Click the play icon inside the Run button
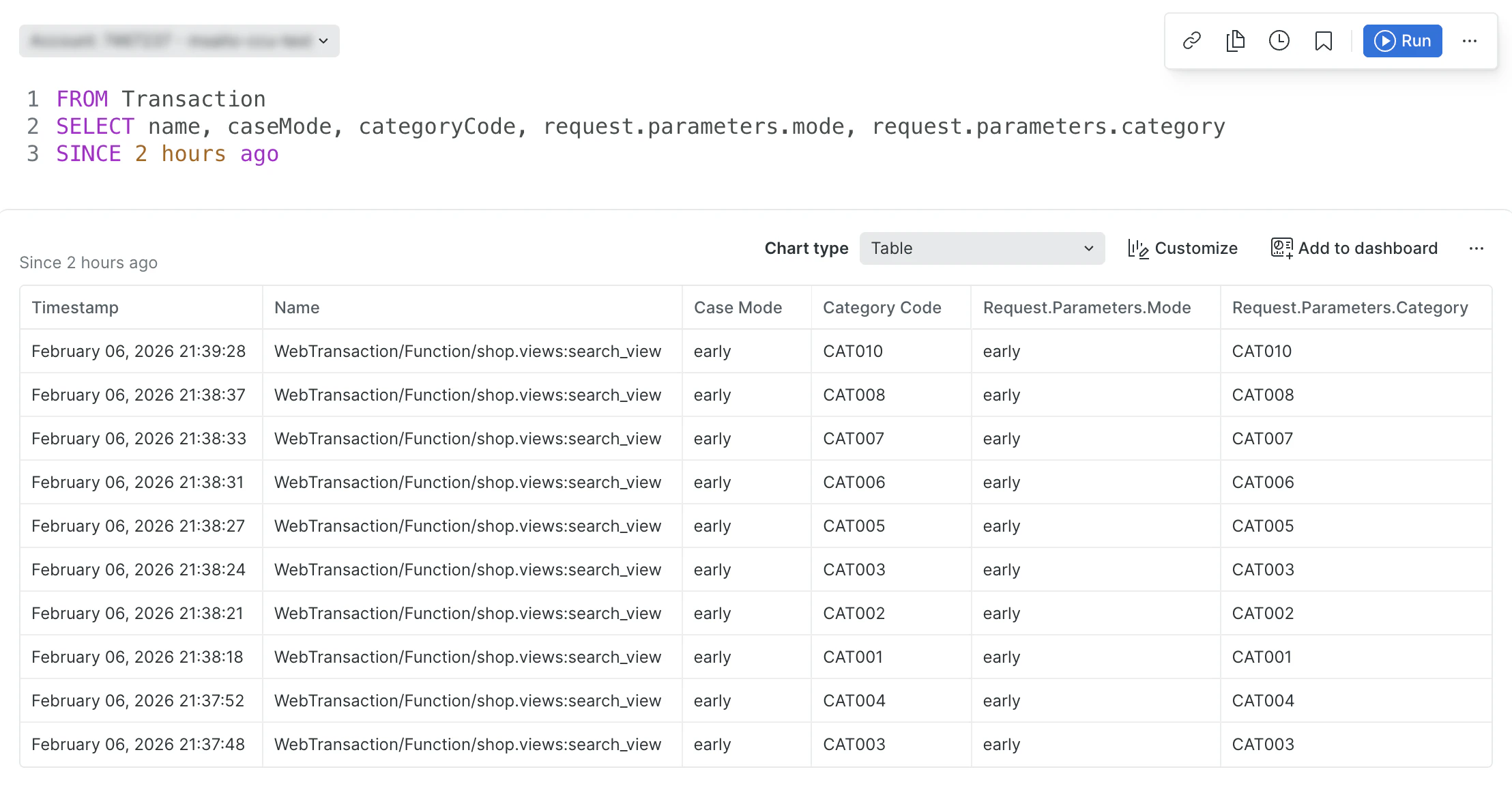This screenshot has width=1512, height=789. pos(1385,41)
